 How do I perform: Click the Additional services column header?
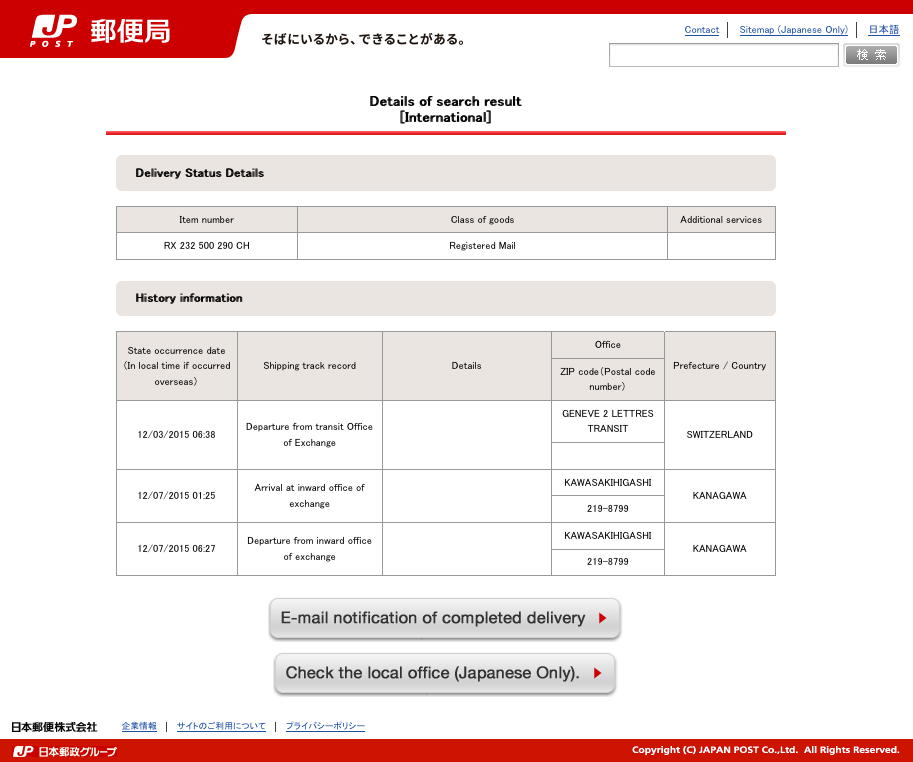tap(721, 219)
